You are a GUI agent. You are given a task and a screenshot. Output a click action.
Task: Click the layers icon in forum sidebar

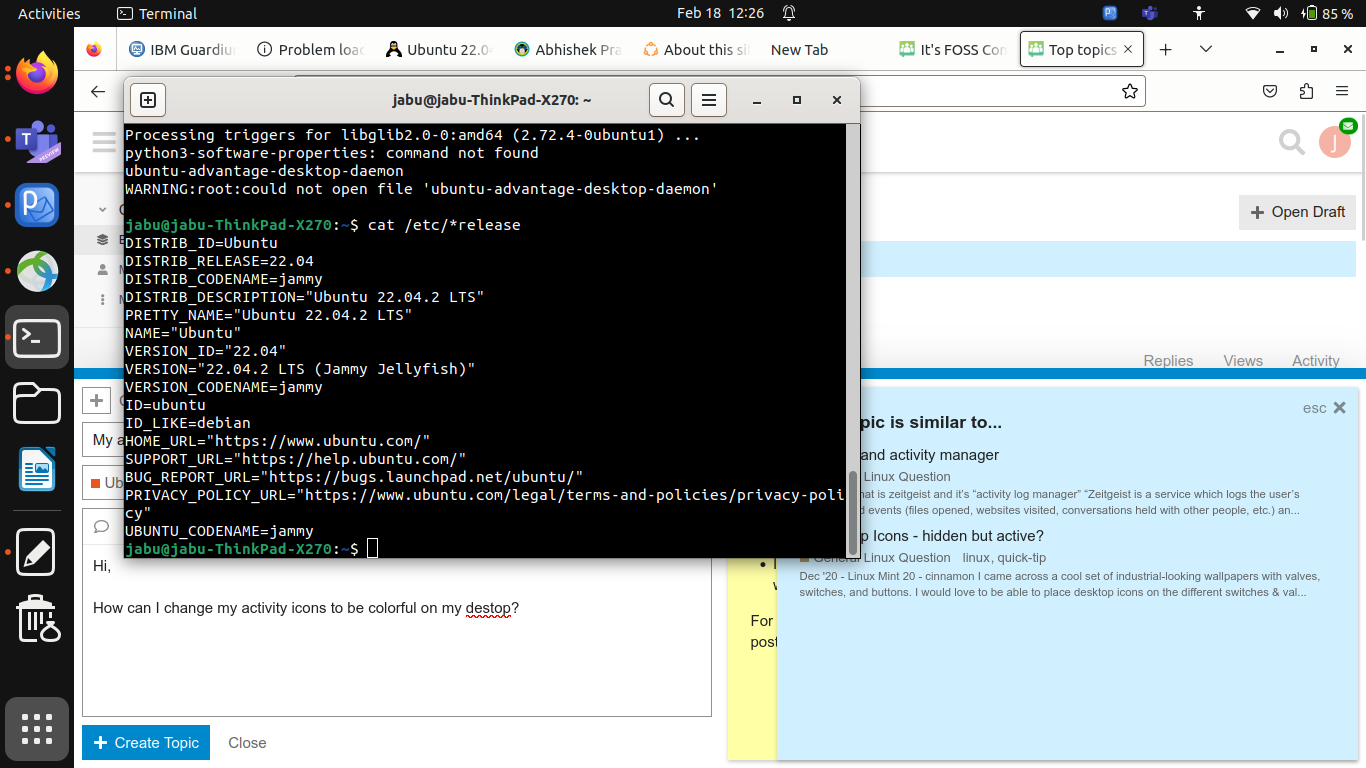coord(102,240)
